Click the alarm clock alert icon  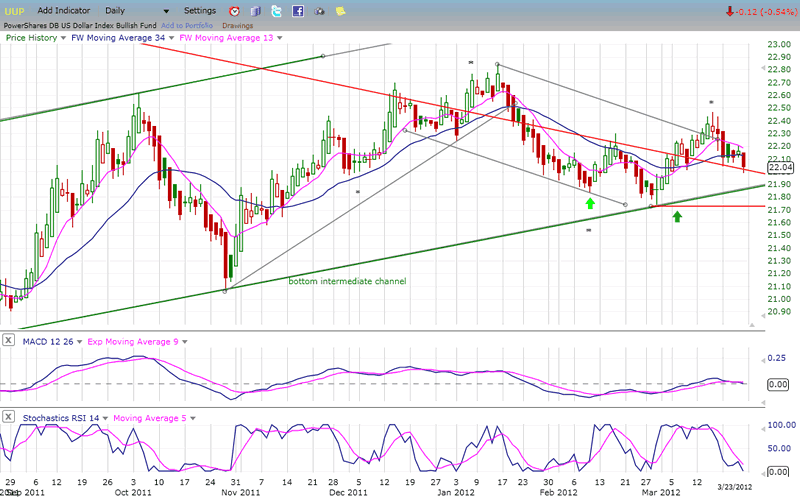click(x=233, y=11)
